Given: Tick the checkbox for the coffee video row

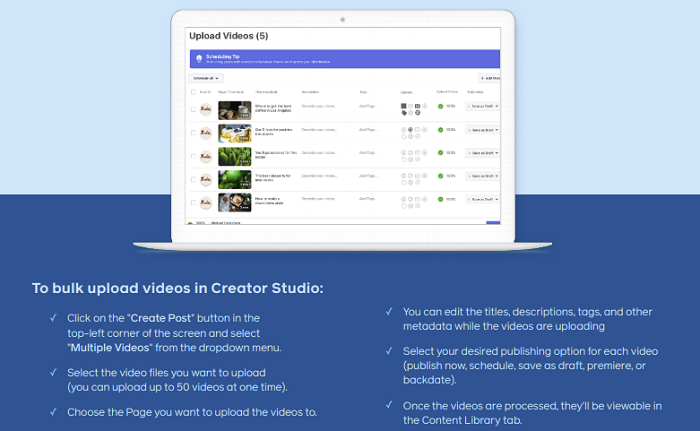Looking at the screenshot, I should click(x=193, y=109).
